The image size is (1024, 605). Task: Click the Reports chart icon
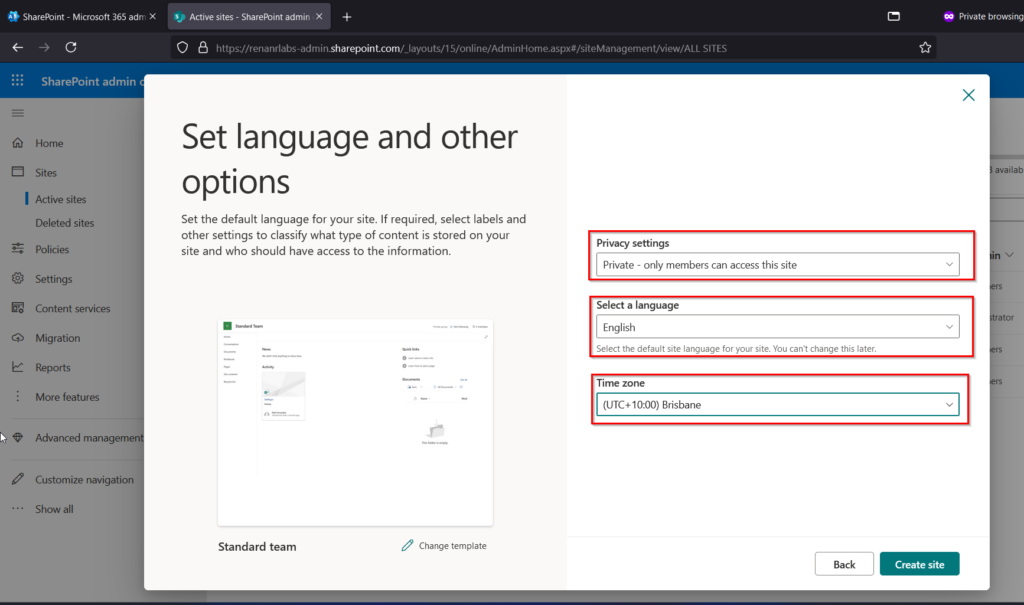pos(18,367)
